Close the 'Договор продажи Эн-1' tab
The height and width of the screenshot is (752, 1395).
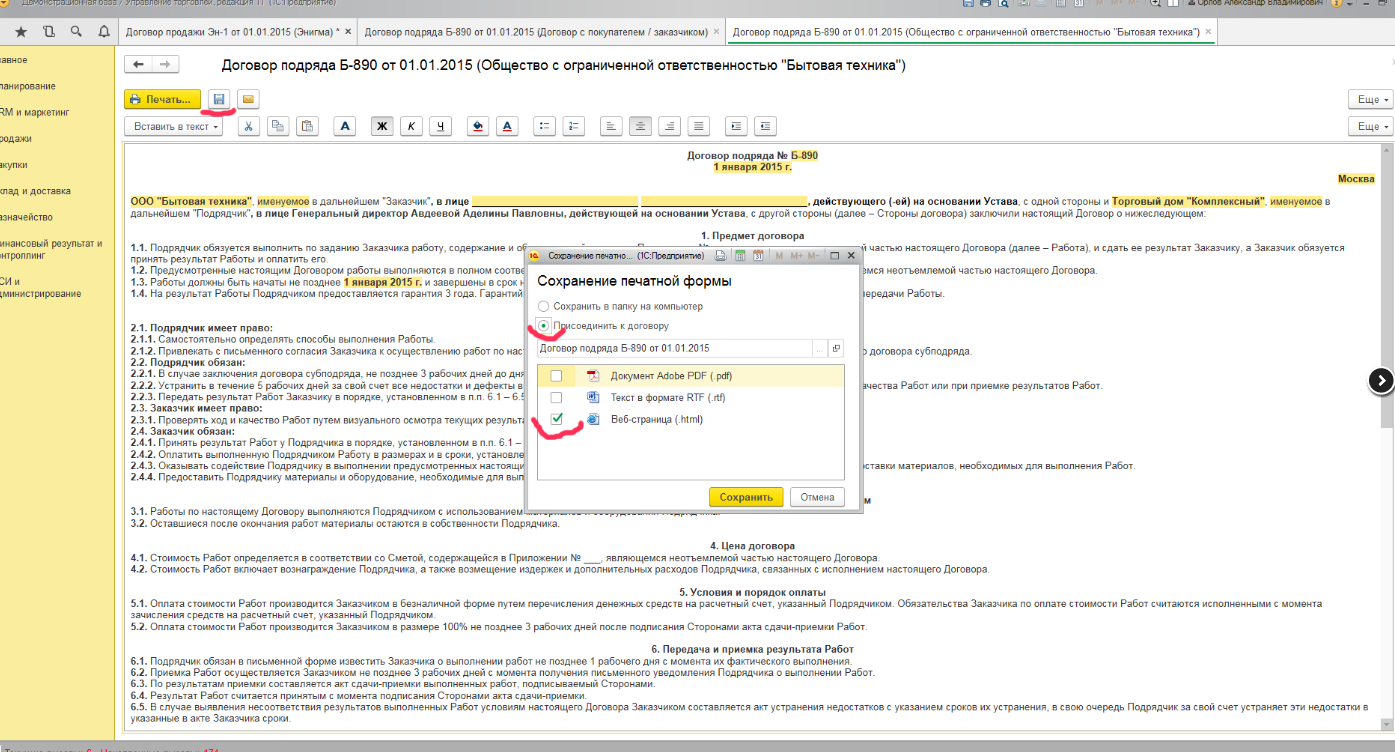(348, 32)
